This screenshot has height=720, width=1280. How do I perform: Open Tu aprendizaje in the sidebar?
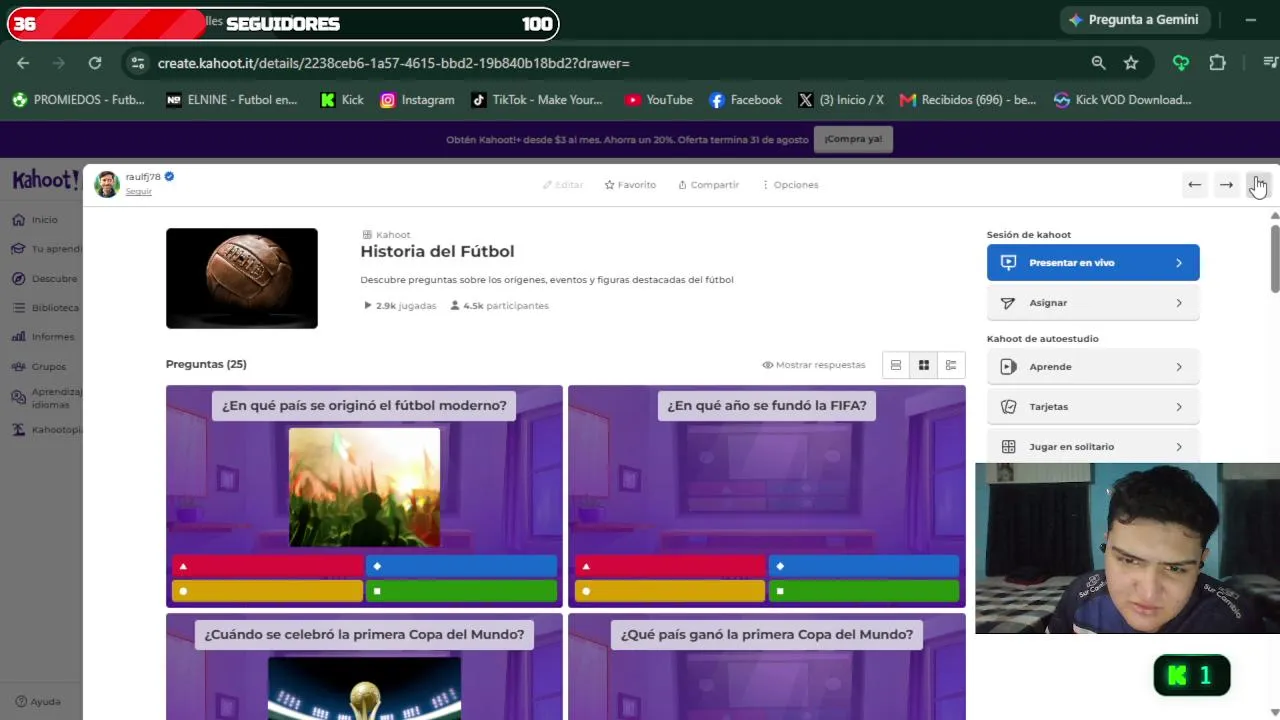pos(47,249)
